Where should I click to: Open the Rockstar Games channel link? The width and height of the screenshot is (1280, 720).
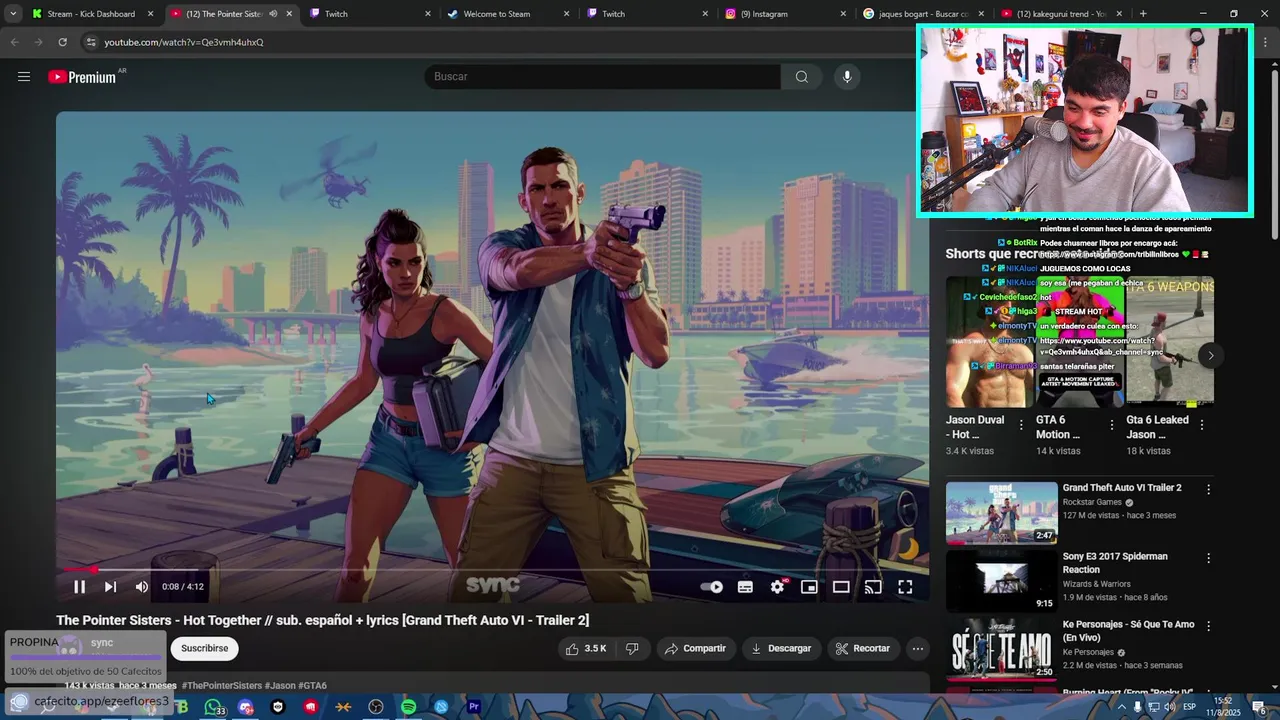click(1092, 502)
